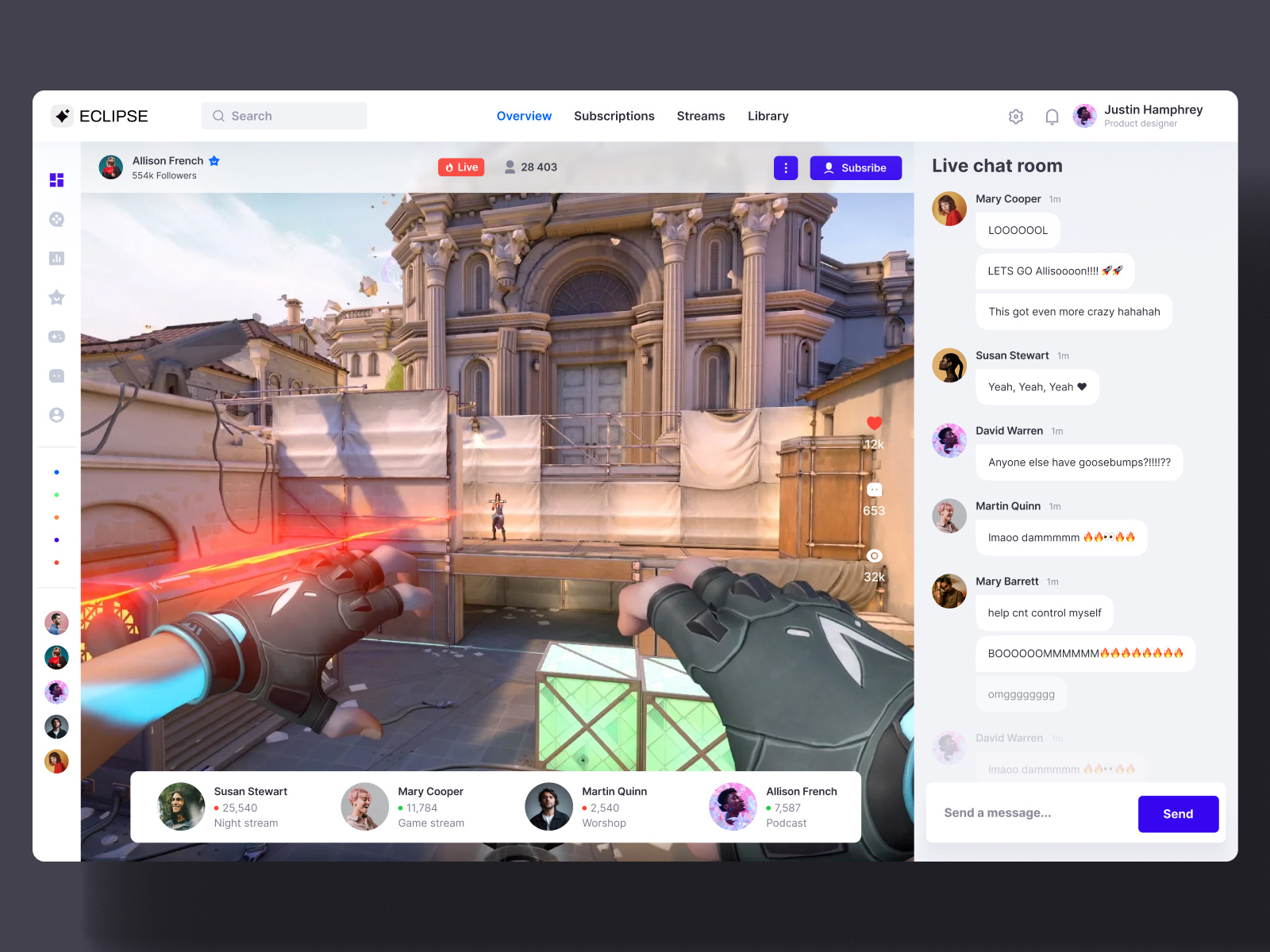Screen dimensions: 1270x952
Task: Select the star favorites icon in sidebar
Action: 56,297
